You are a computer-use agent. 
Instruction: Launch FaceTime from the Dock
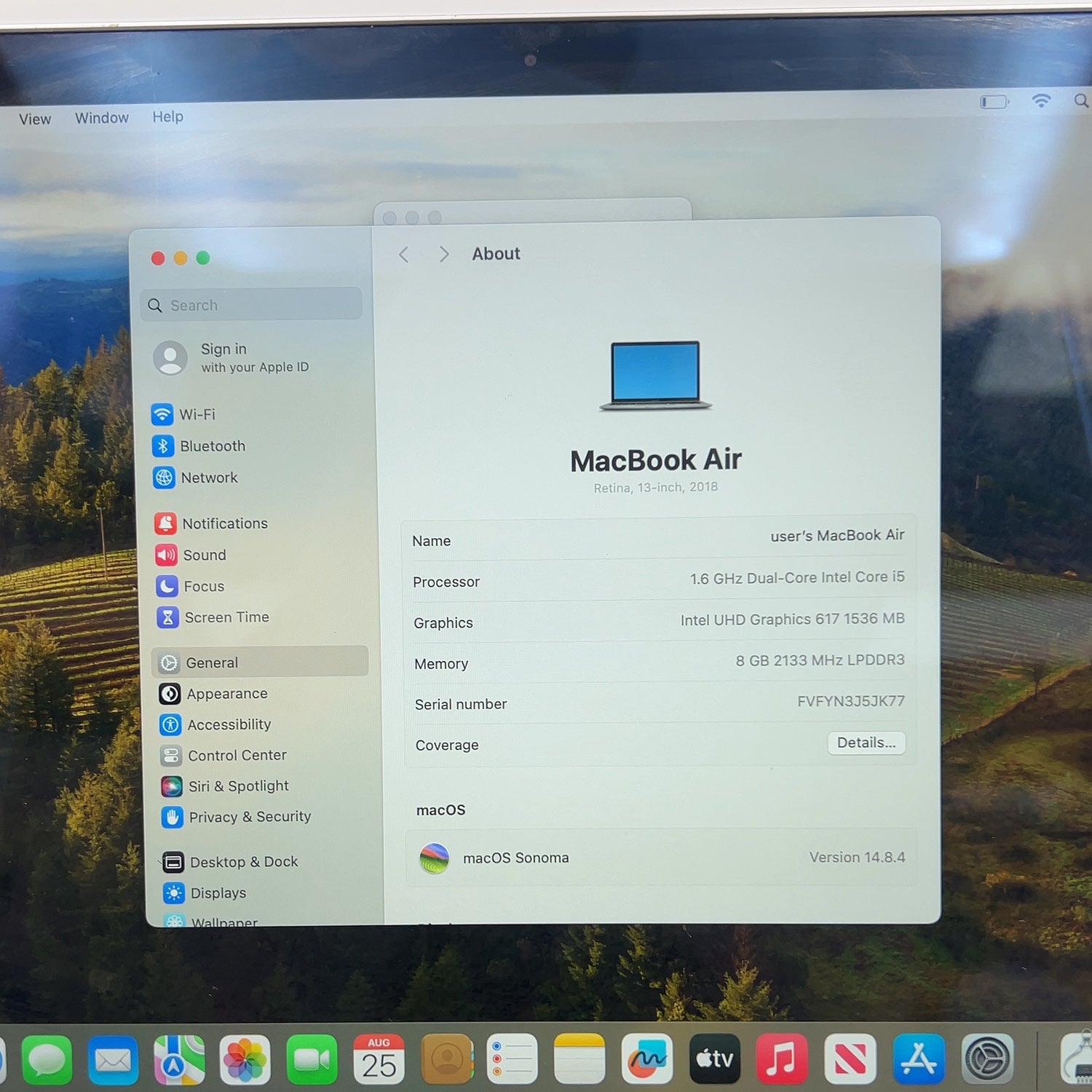[x=312, y=1060]
